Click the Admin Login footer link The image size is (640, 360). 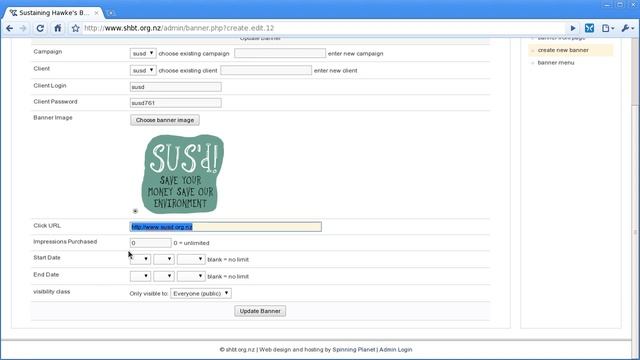pos(396,350)
